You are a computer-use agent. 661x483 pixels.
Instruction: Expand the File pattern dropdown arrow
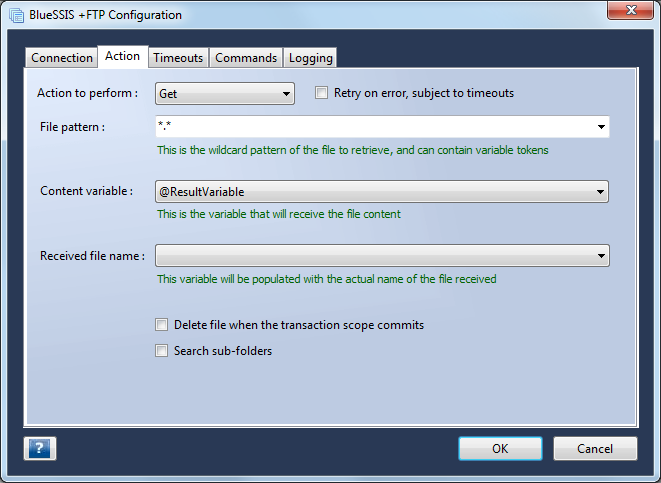pyautogui.click(x=601, y=126)
